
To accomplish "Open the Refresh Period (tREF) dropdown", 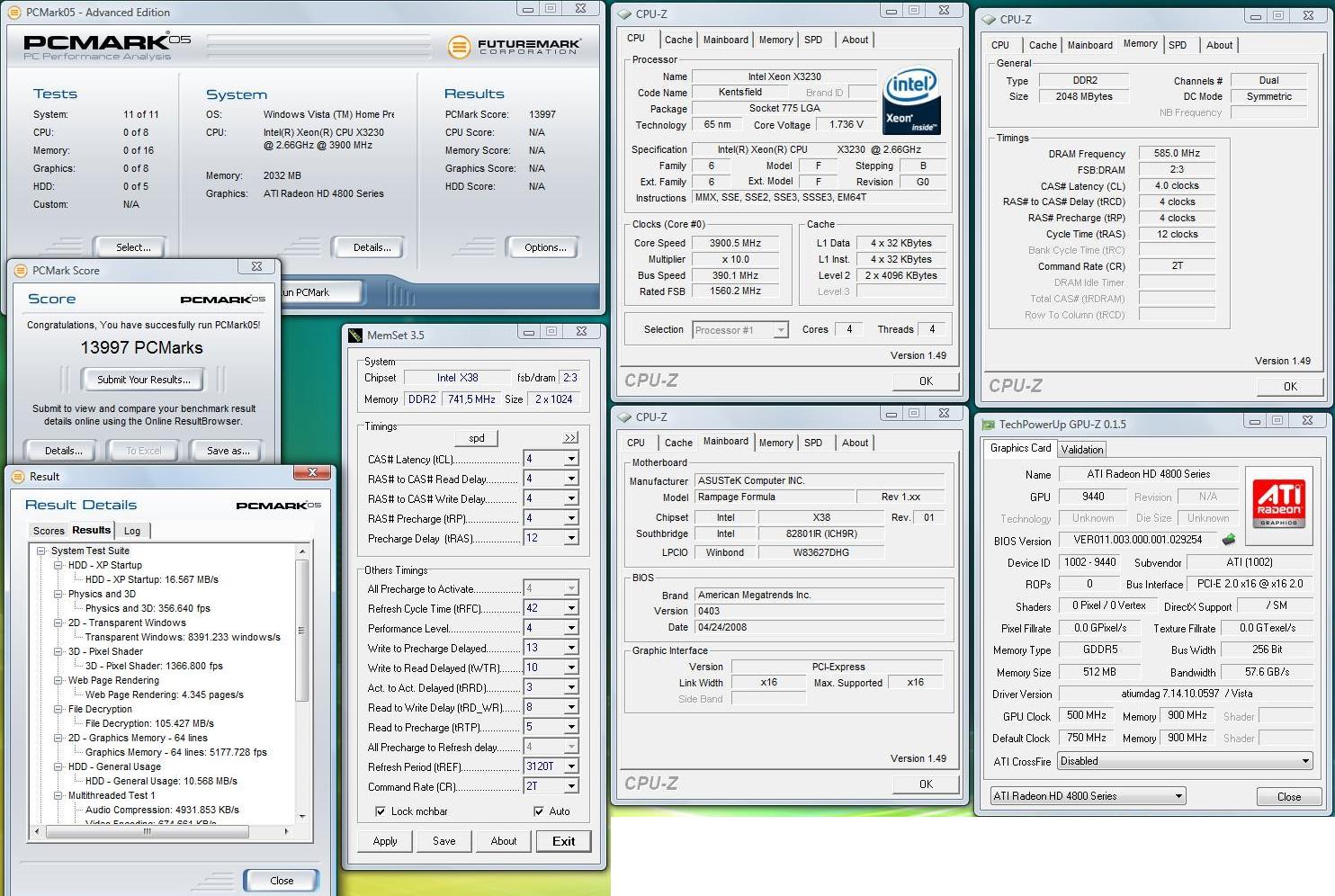I will pyautogui.click(x=570, y=766).
